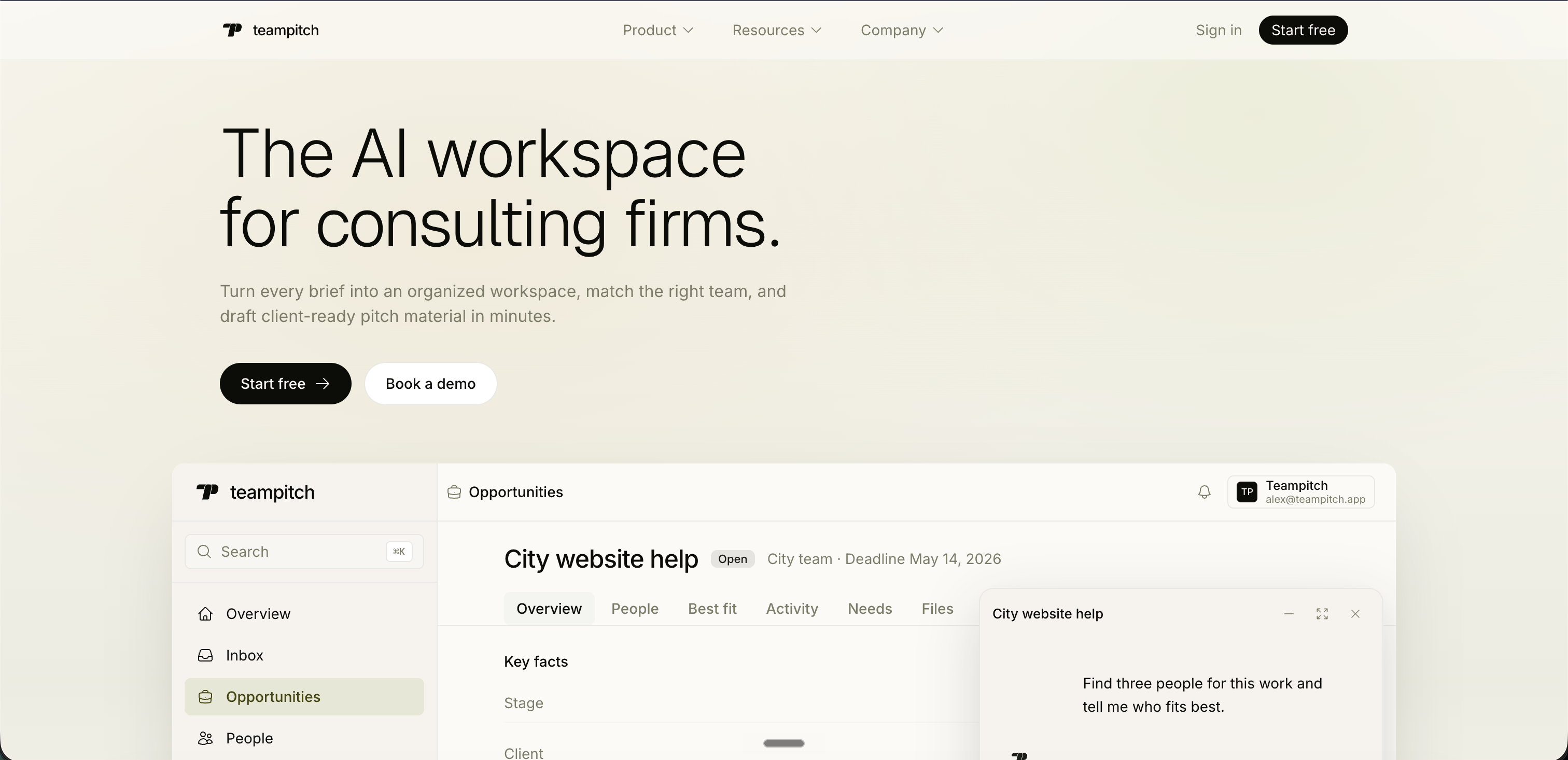Viewport: 1568px width, 760px height.
Task: Click the Sign in link
Action: click(x=1219, y=30)
